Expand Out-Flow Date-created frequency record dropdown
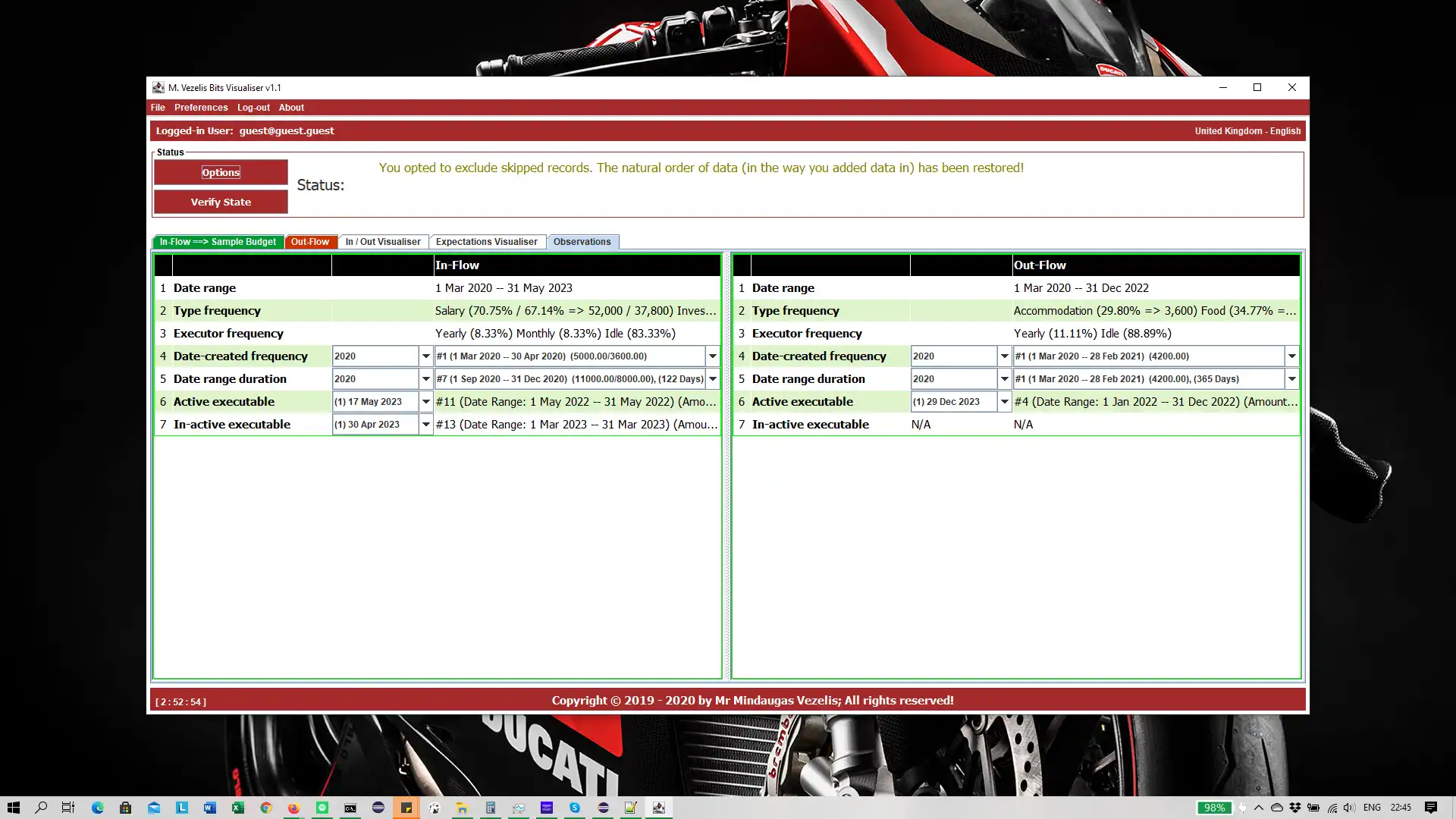This screenshot has height=819, width=1456. tap(1291, 356)
